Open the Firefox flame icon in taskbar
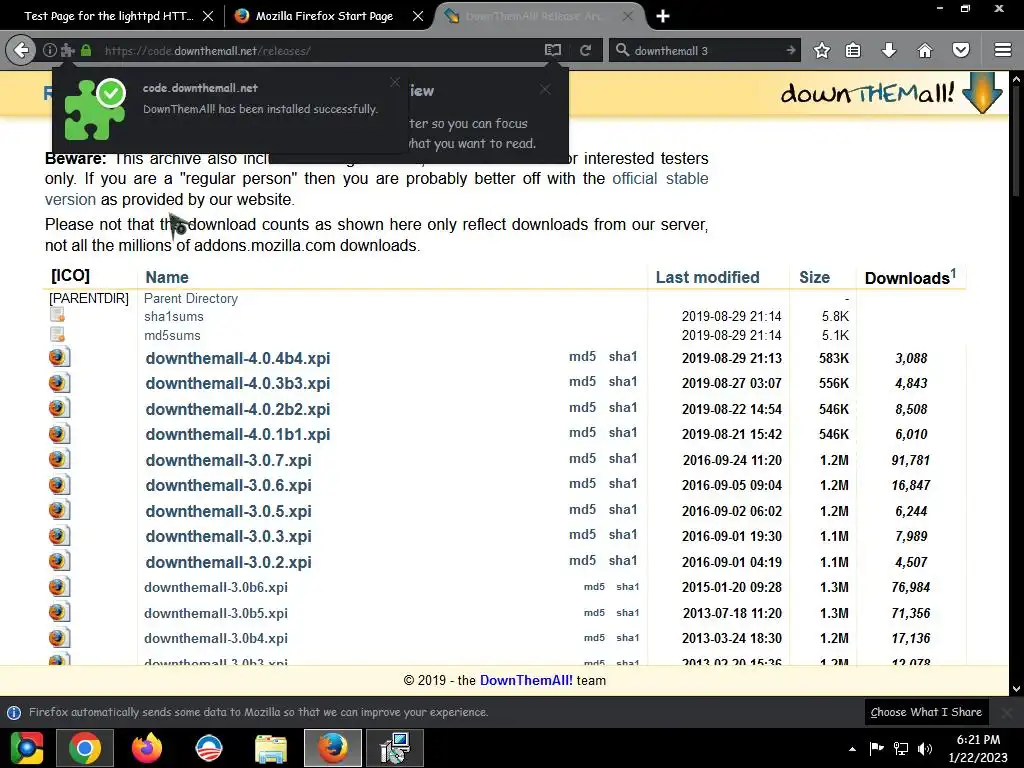 [147, 748]
